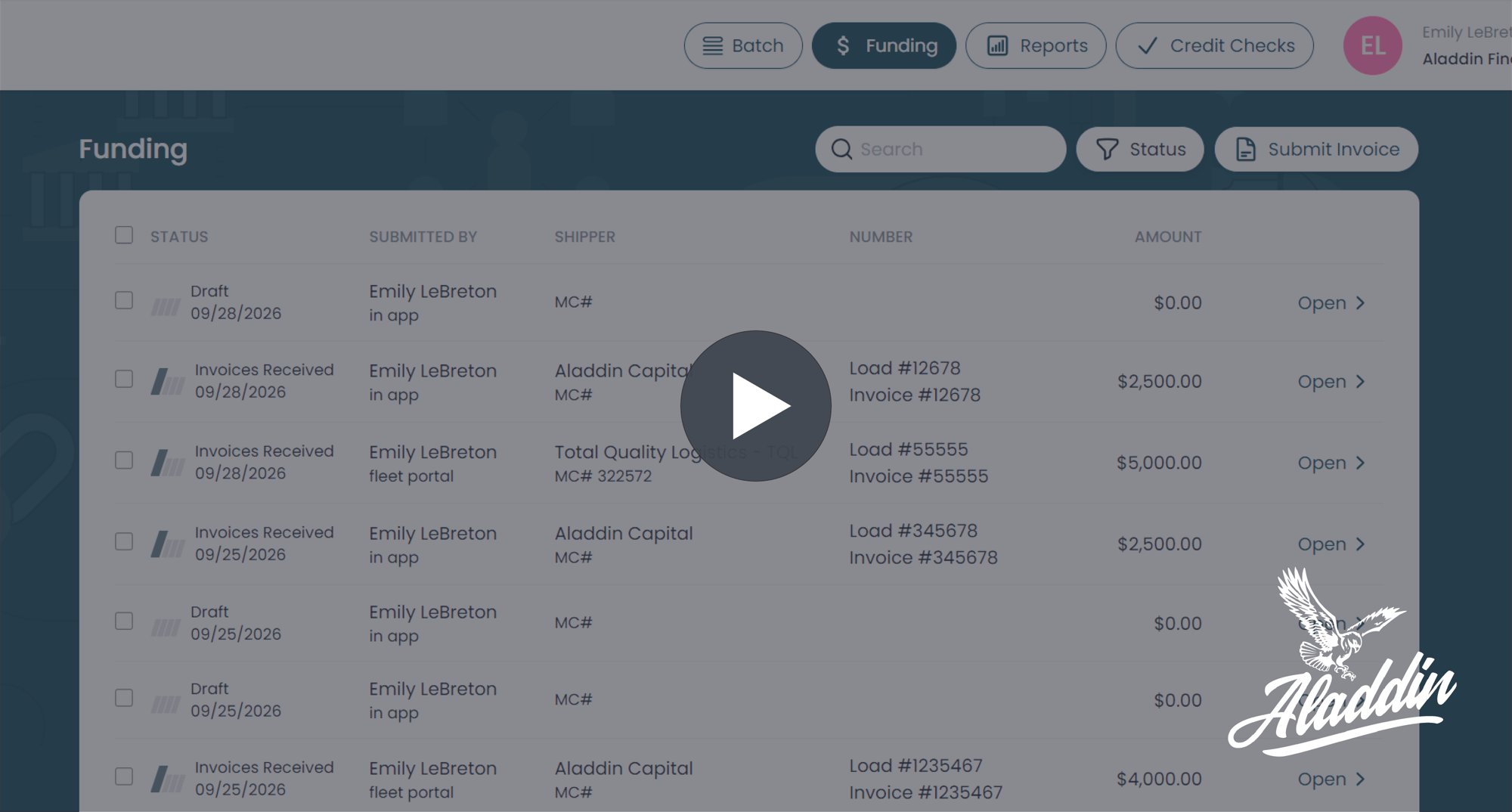Open the Status filter dropdown
The height and width of the screenshot is (812, 1512).
[1140, 149]
